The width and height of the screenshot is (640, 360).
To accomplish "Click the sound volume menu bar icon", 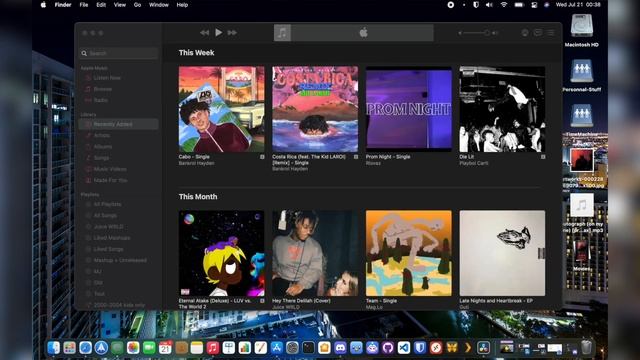I will tap(489, 5).
